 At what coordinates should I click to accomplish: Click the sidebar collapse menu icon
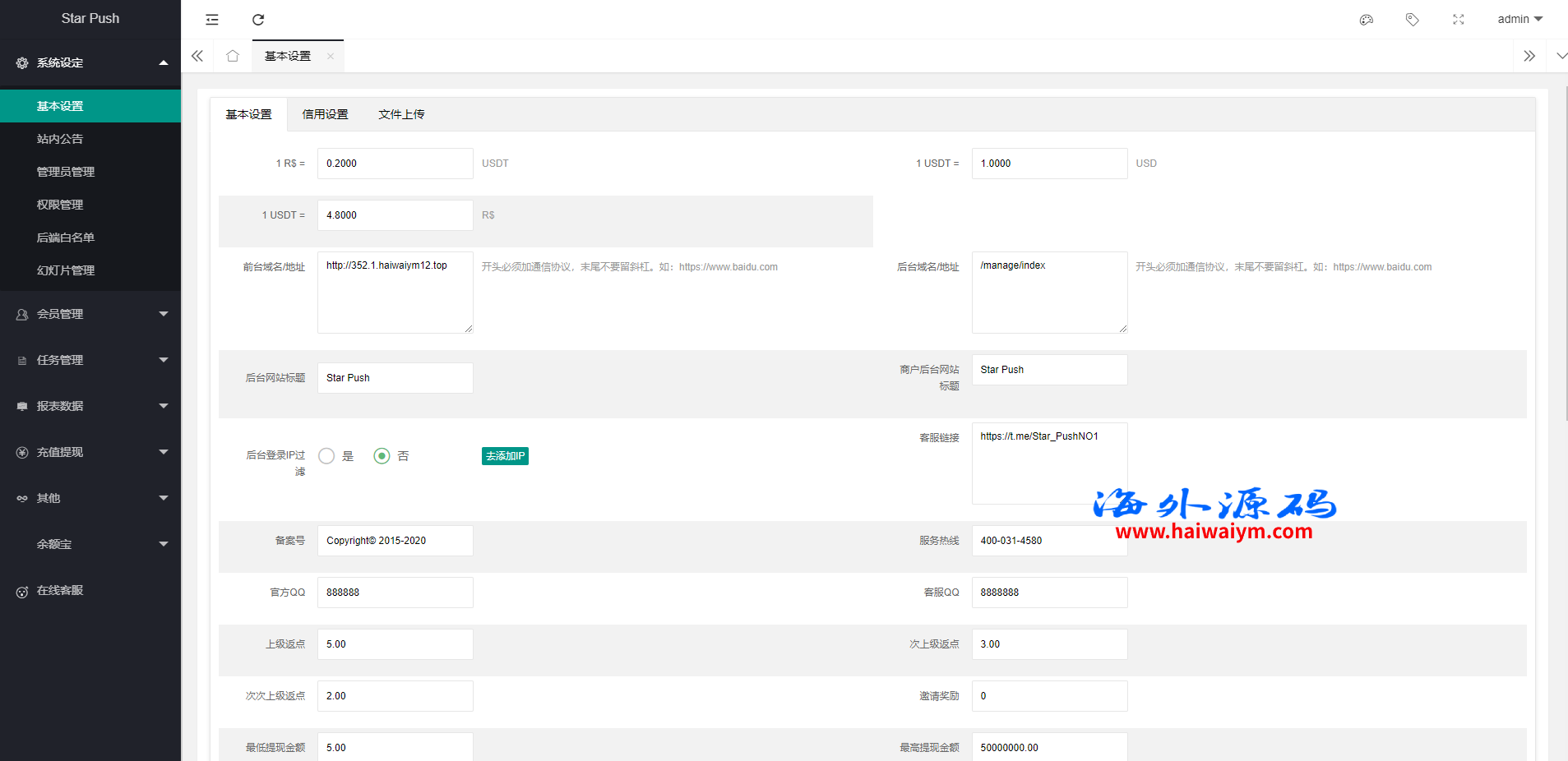212,20
